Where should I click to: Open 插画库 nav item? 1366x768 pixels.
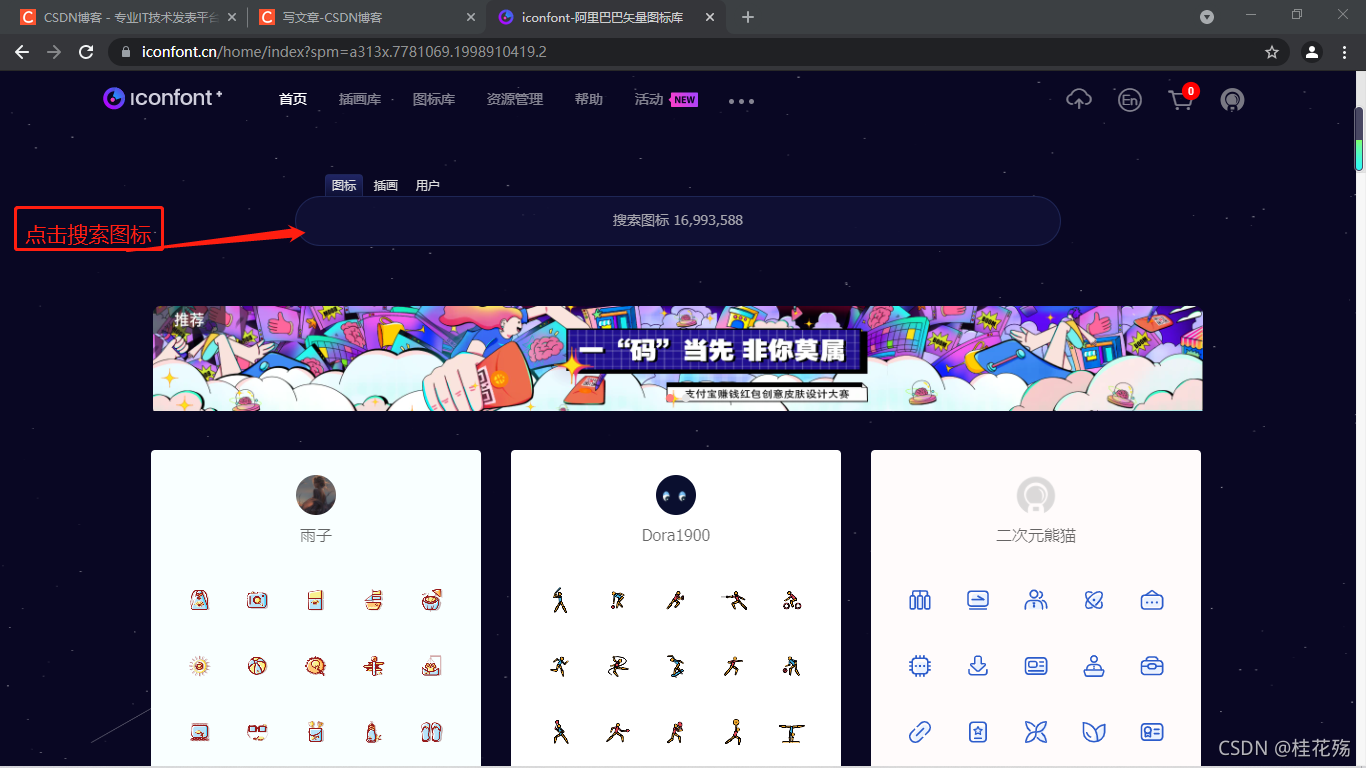click(360, 99)
